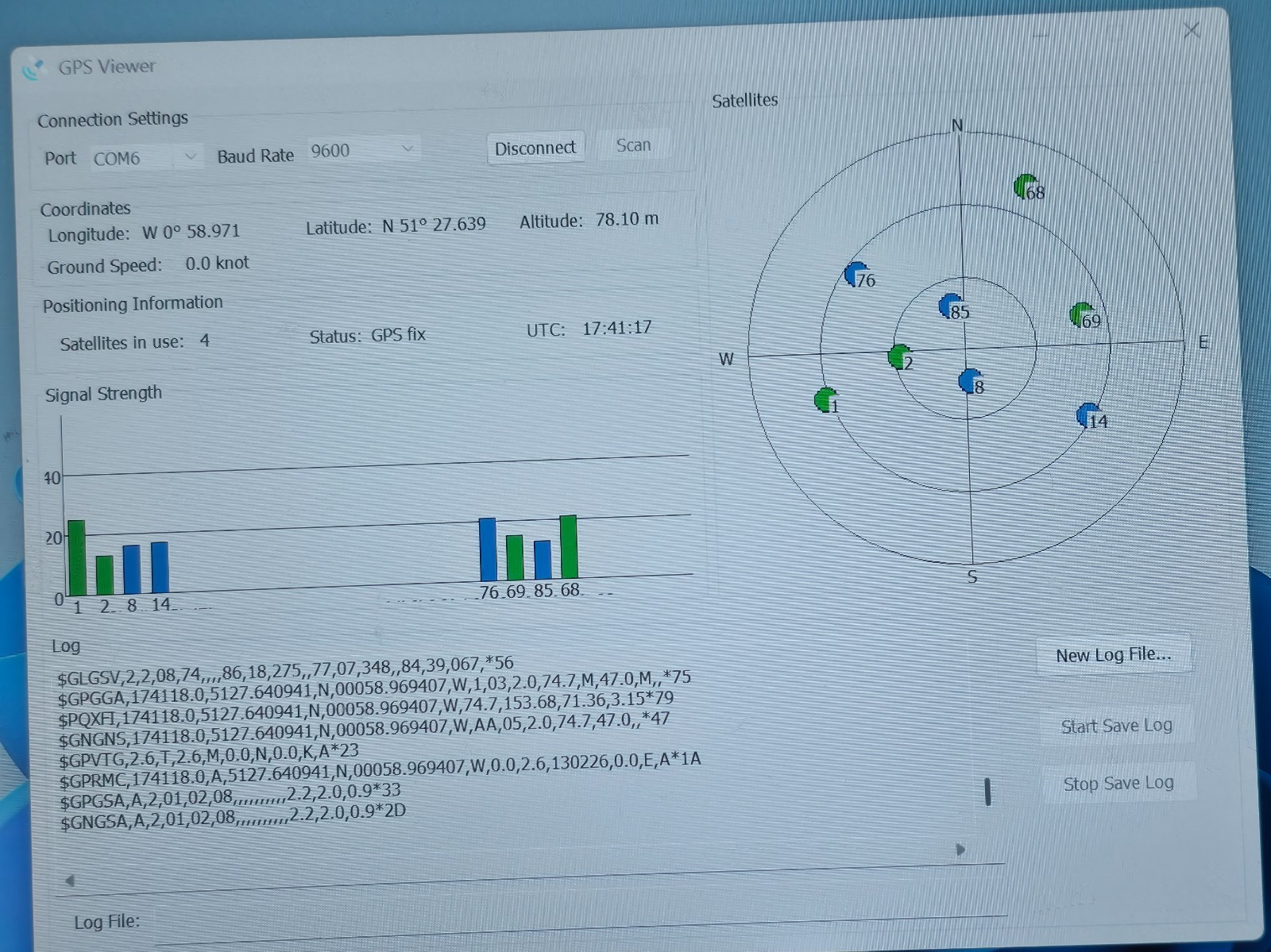The image size is (1271, 952).
Task: Click satellite 2 marker on sky plot
Action: click(x=899, y=357)
